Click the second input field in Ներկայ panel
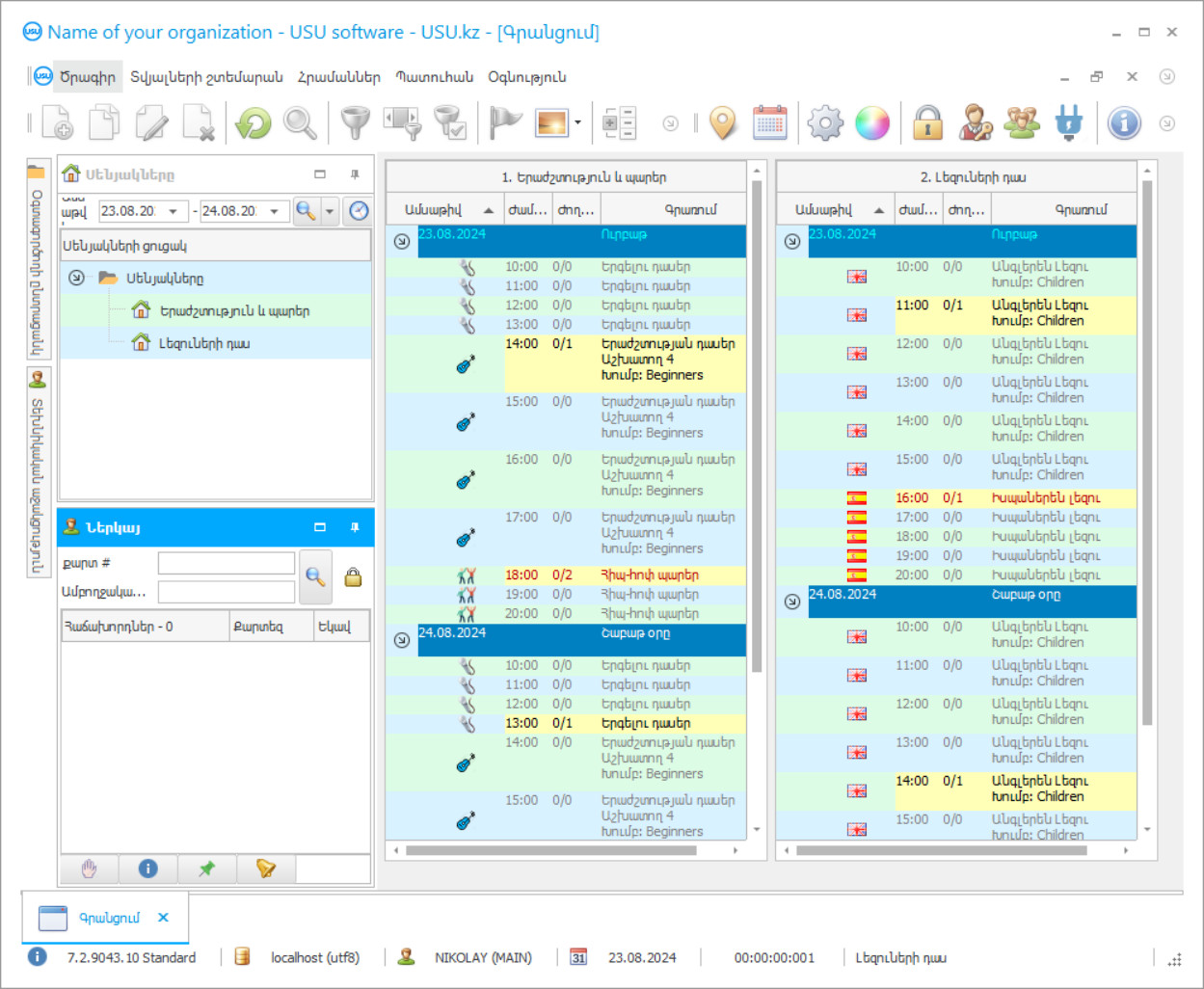 tap(227, 592)
